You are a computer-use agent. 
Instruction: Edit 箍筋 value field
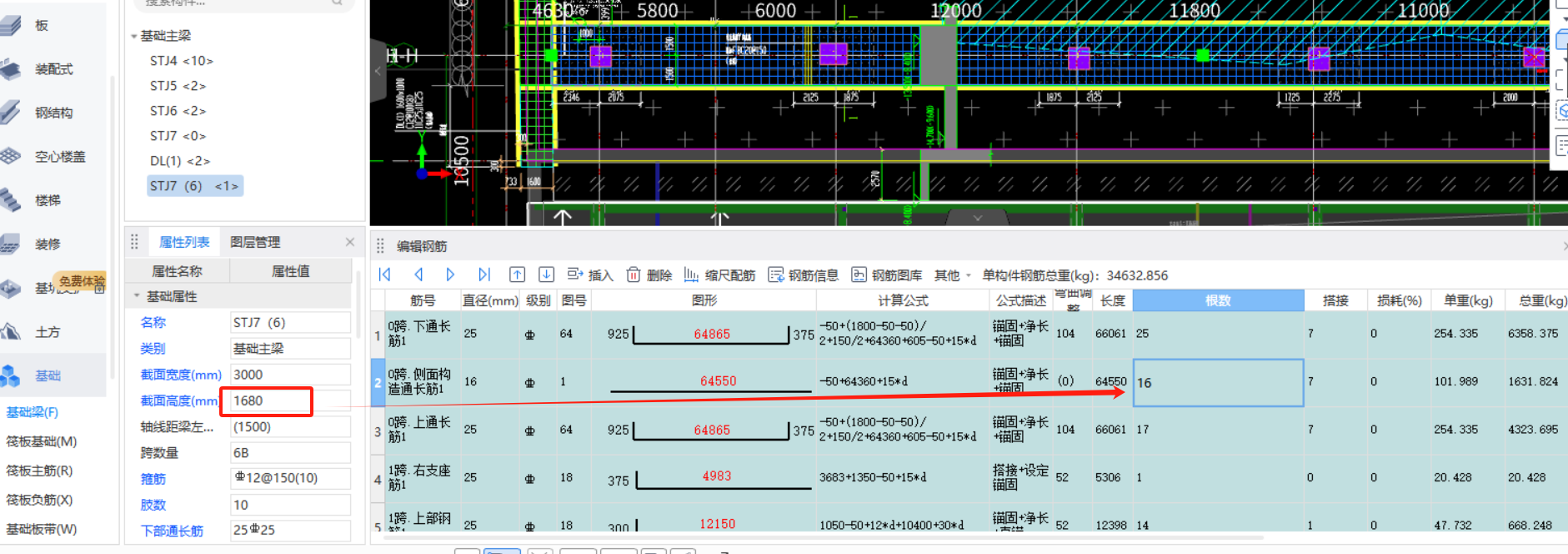[290, 478]
